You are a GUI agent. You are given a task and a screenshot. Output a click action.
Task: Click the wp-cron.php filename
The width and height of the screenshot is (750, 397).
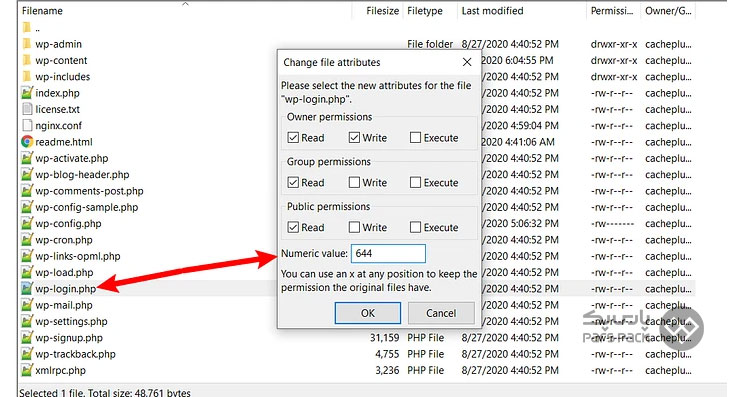(64, 240)
